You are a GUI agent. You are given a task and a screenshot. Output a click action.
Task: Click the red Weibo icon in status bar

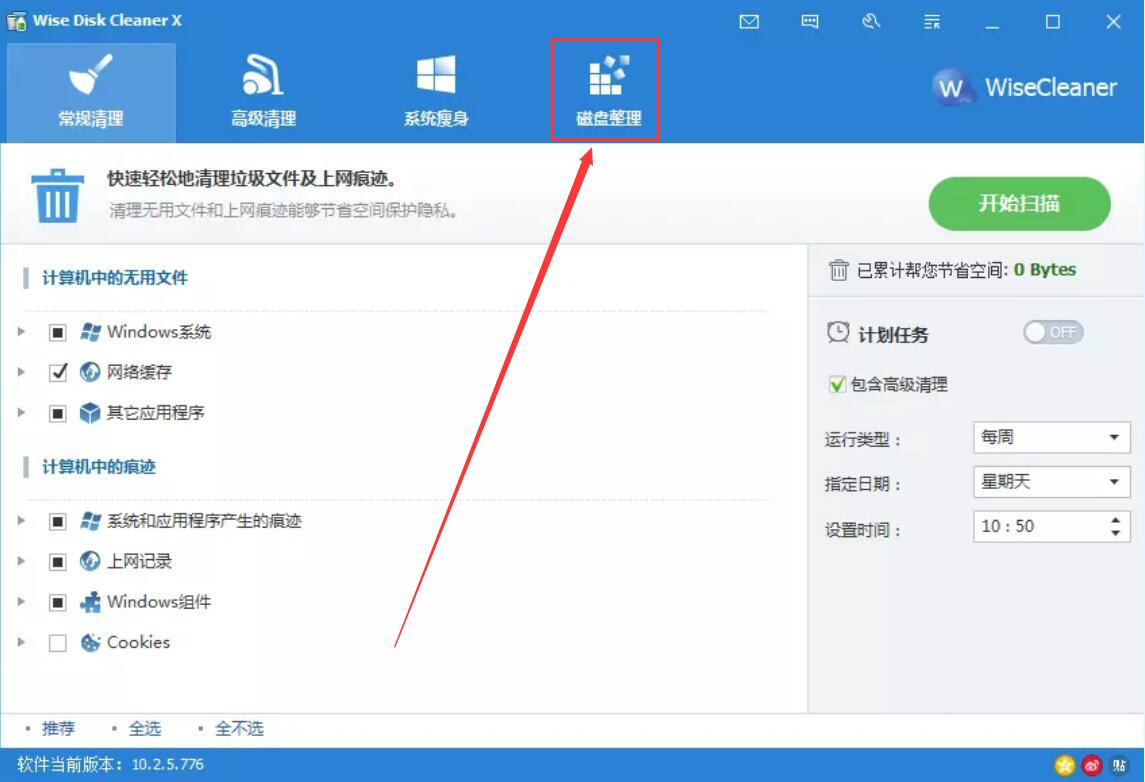point(1092,765)
